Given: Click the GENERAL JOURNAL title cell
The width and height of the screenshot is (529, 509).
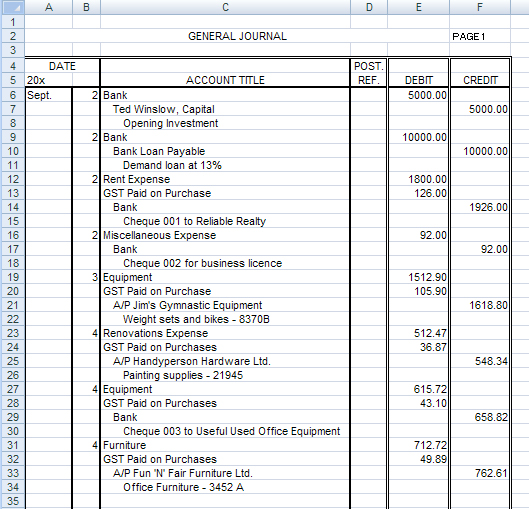Looking at the screenshot, I should tap(237, 36).
